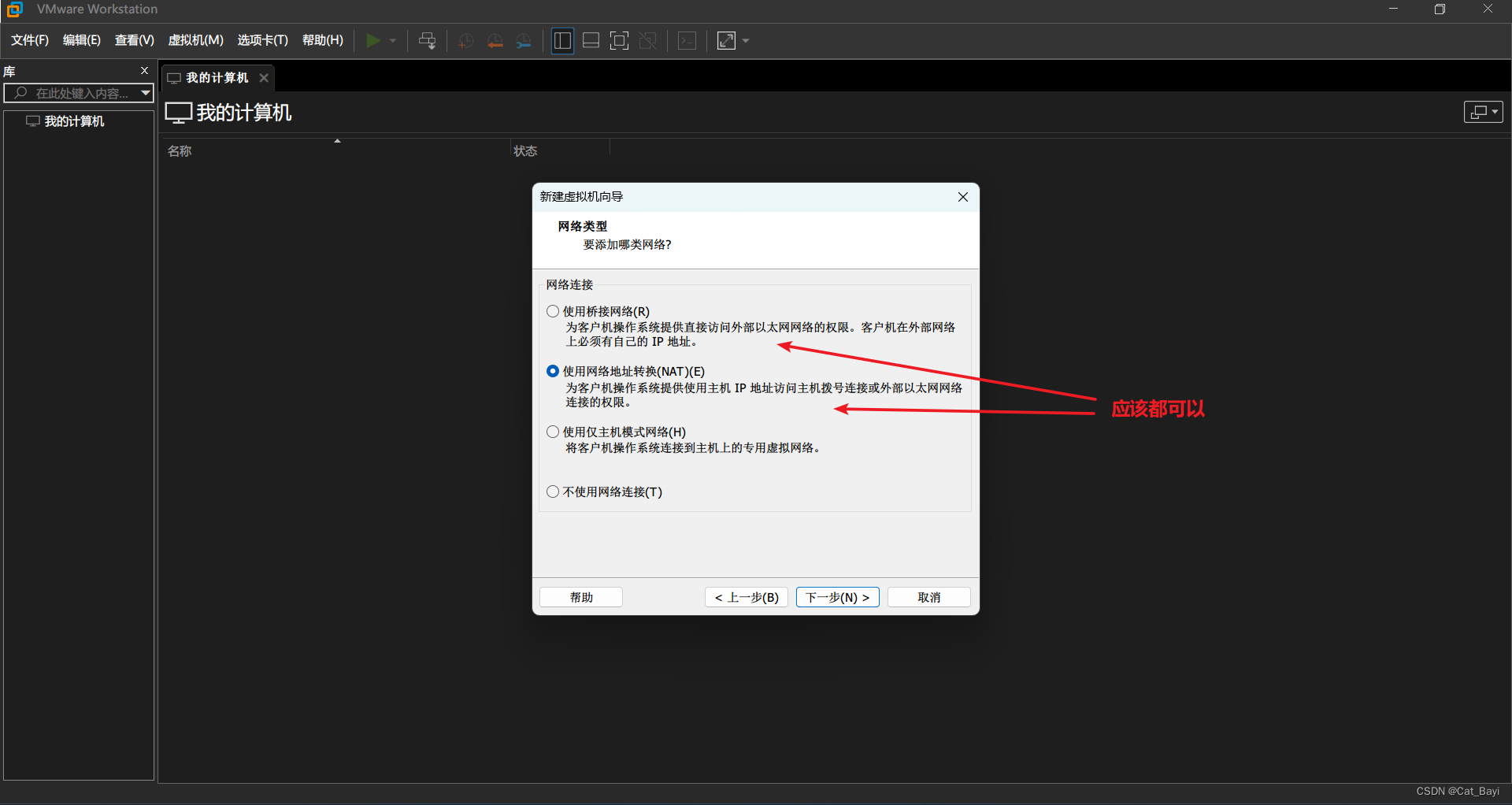Image resolution: width=1512 pixels, height=805 pixels.
Task: Click the green power-on play icon
Action: pyautogui.click(x=373, y=41)
